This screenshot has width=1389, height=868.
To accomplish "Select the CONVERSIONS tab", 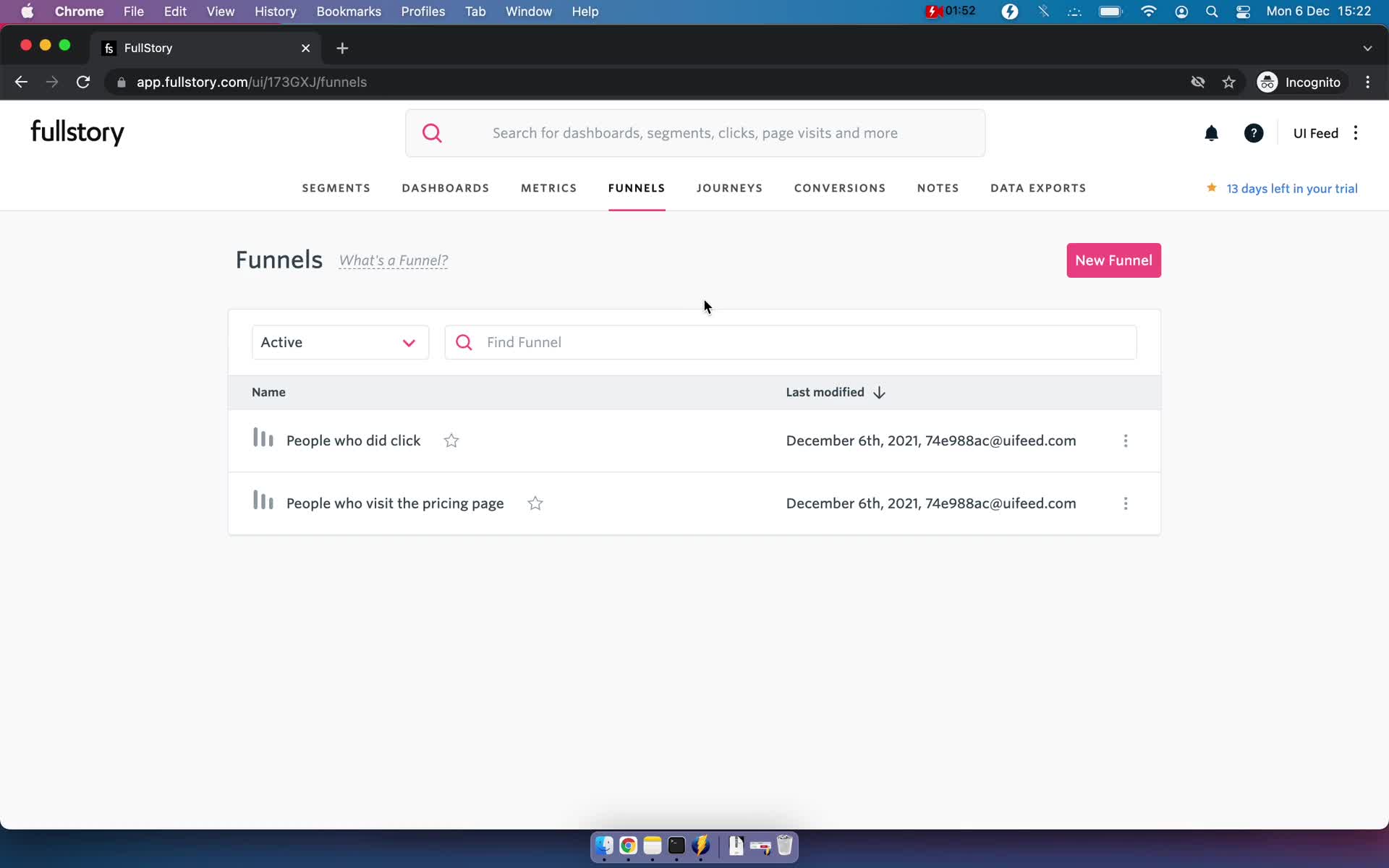I will tap(840, 188).
